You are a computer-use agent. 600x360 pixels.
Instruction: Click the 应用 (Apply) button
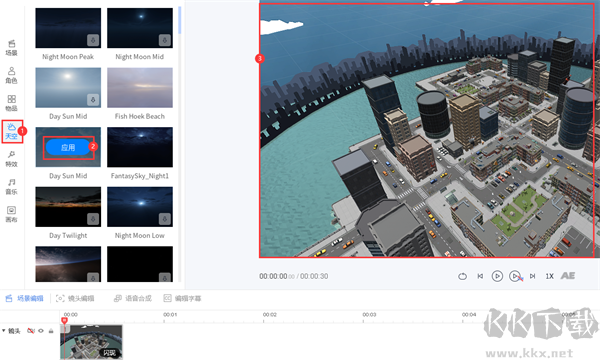[x=68, y=147]
